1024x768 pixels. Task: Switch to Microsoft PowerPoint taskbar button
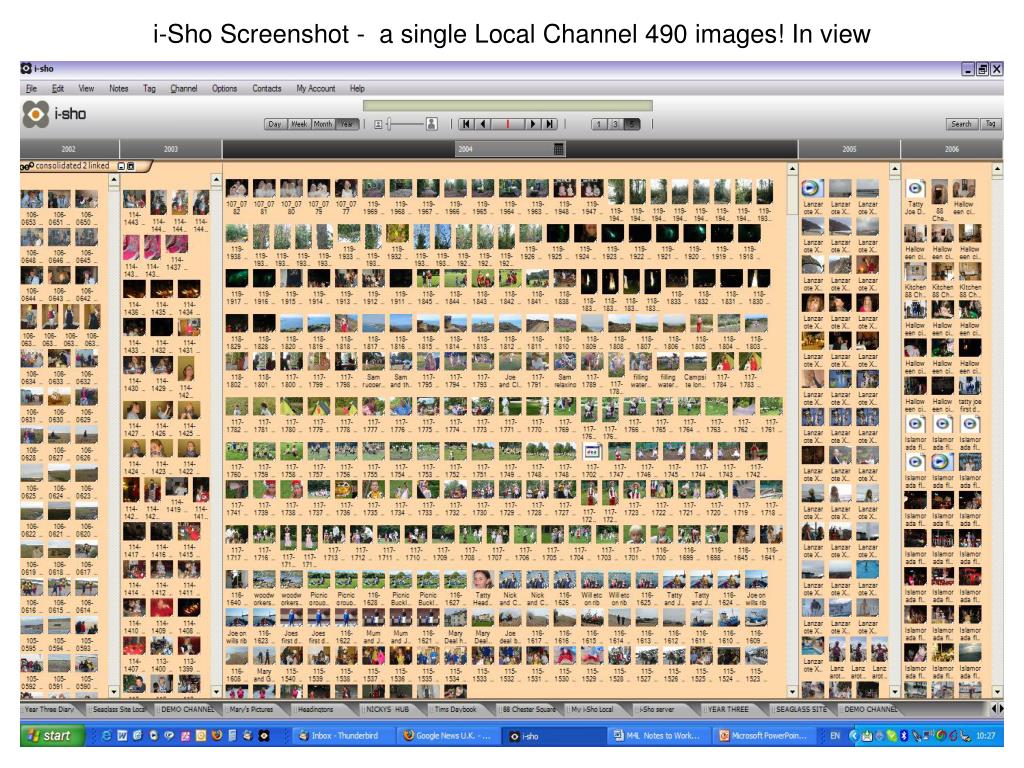click(765, 736)
